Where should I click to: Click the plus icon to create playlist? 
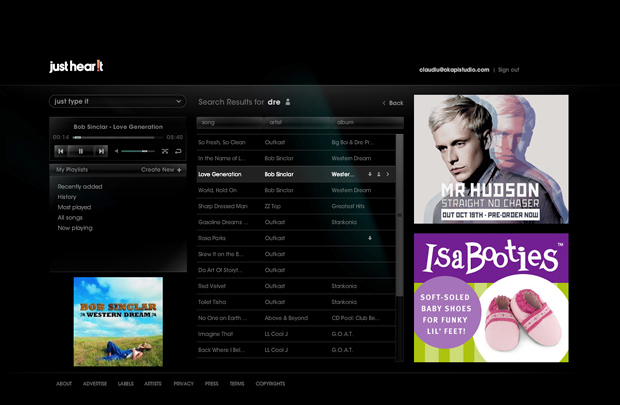click(180, 170)
